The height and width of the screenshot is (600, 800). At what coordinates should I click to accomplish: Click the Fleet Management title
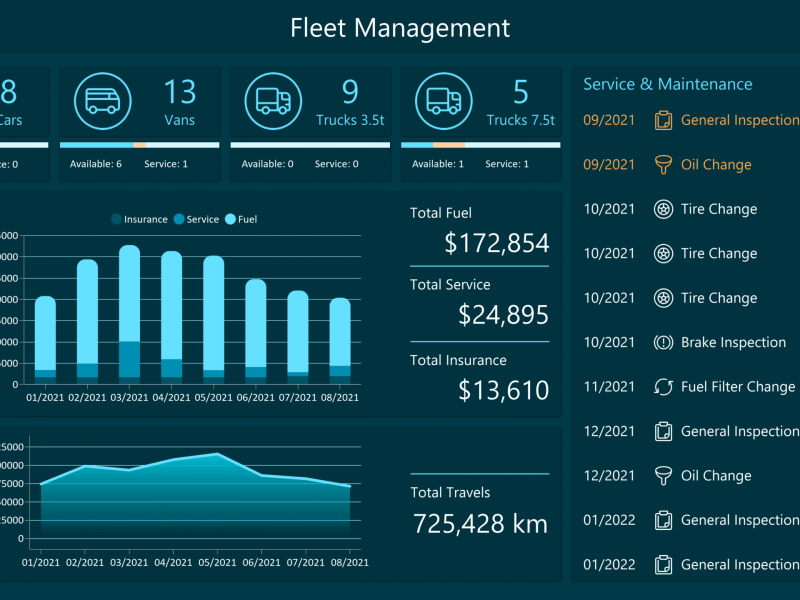[400, 28]
